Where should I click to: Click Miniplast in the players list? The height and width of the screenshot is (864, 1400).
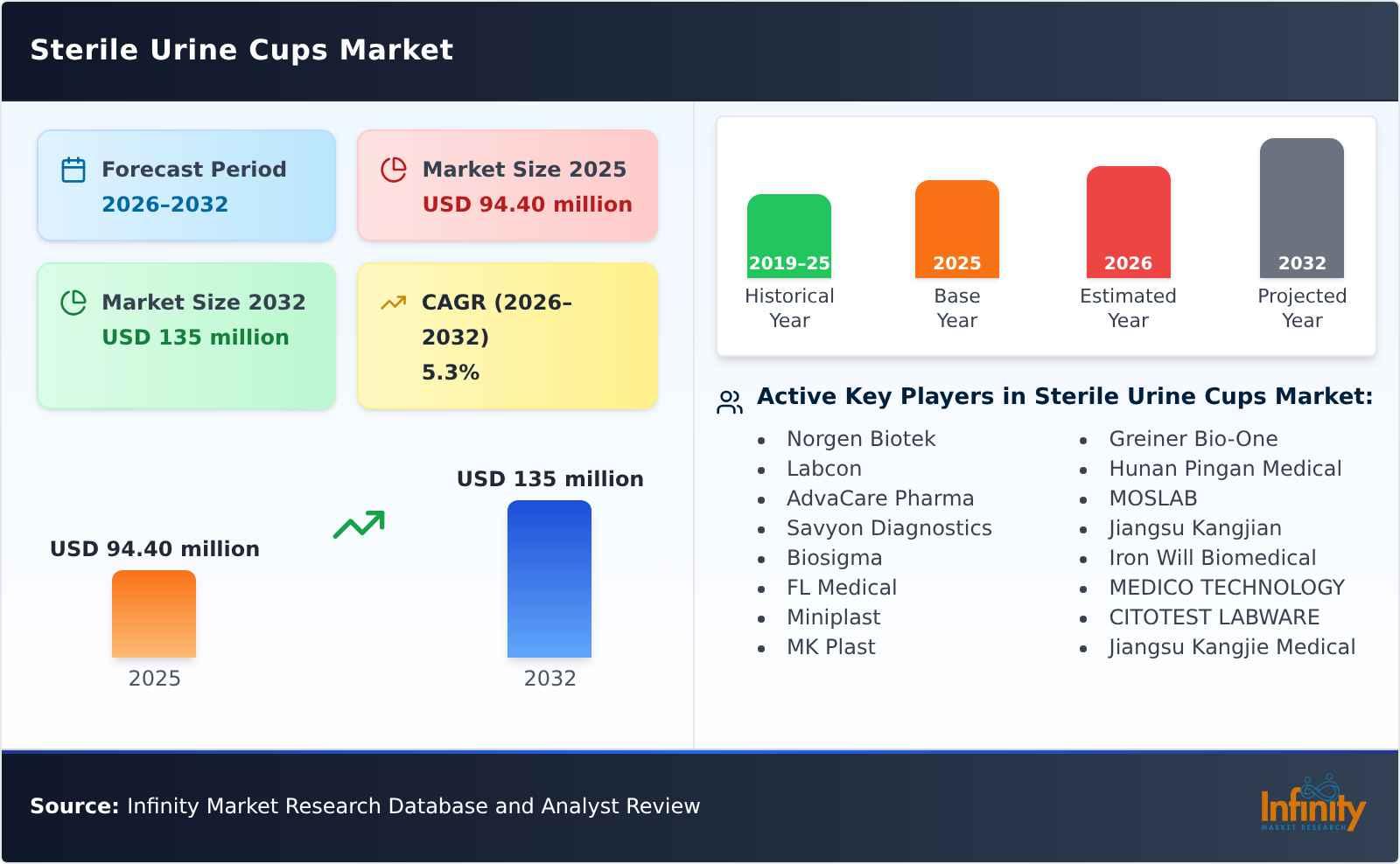pos(834,617)
